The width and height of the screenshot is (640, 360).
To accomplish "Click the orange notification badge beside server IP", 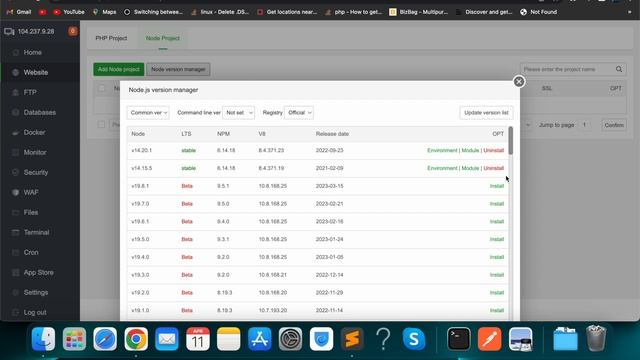I will [73, 31].
